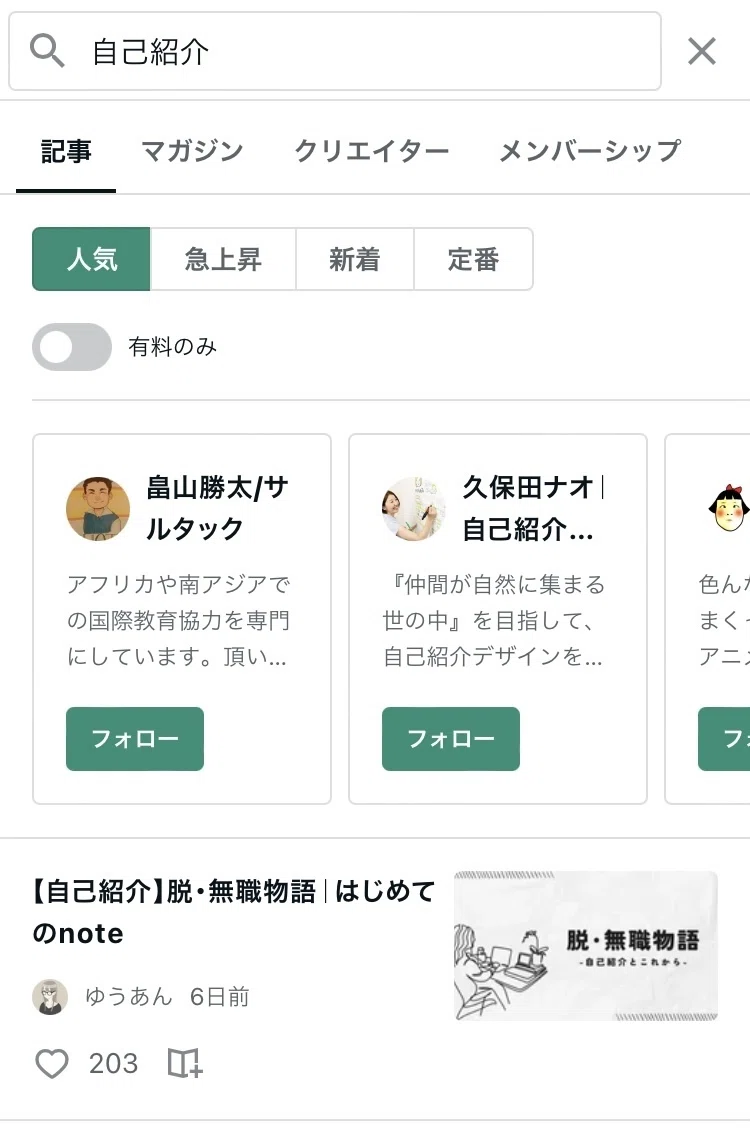Toggle the 有料のみ switch

click(72, 347)
